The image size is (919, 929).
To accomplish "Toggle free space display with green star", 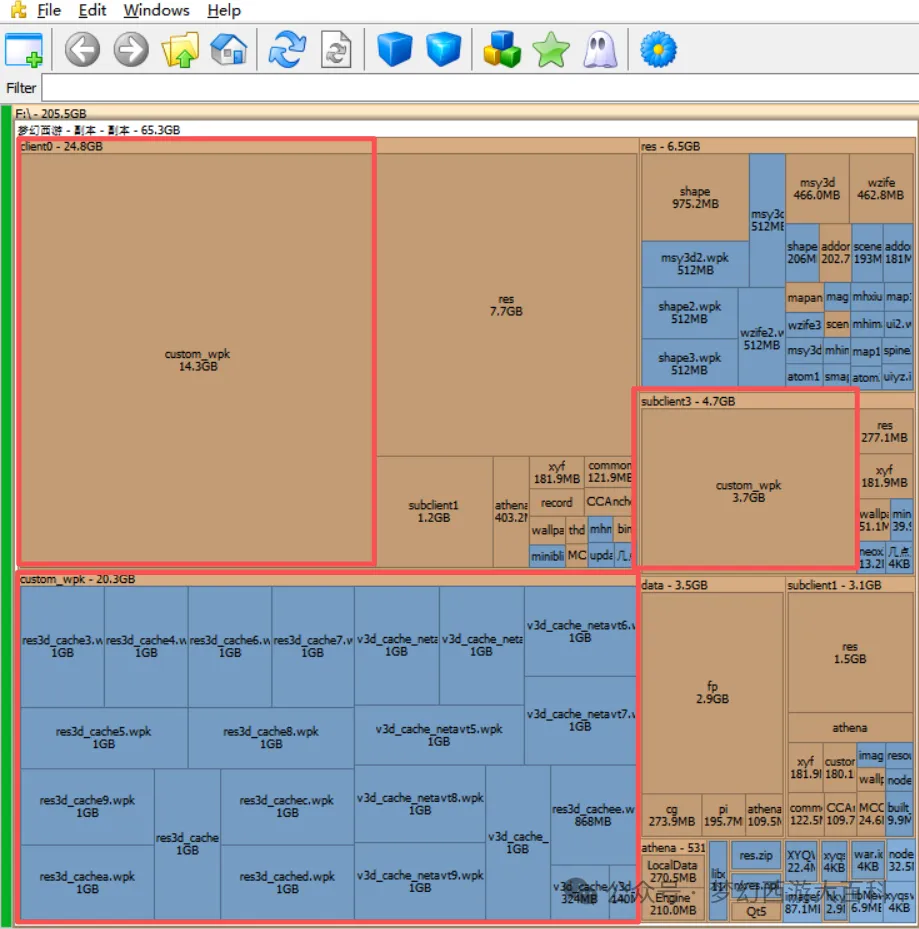I will (x=551, y=49).
